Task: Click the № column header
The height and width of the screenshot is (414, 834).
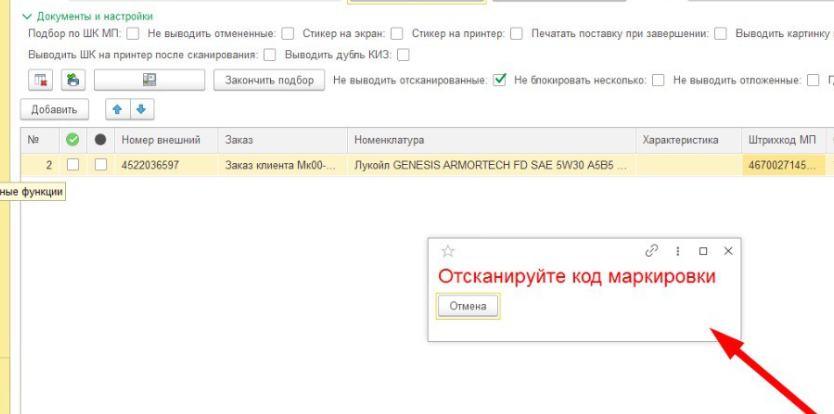Action: point(39,140)
